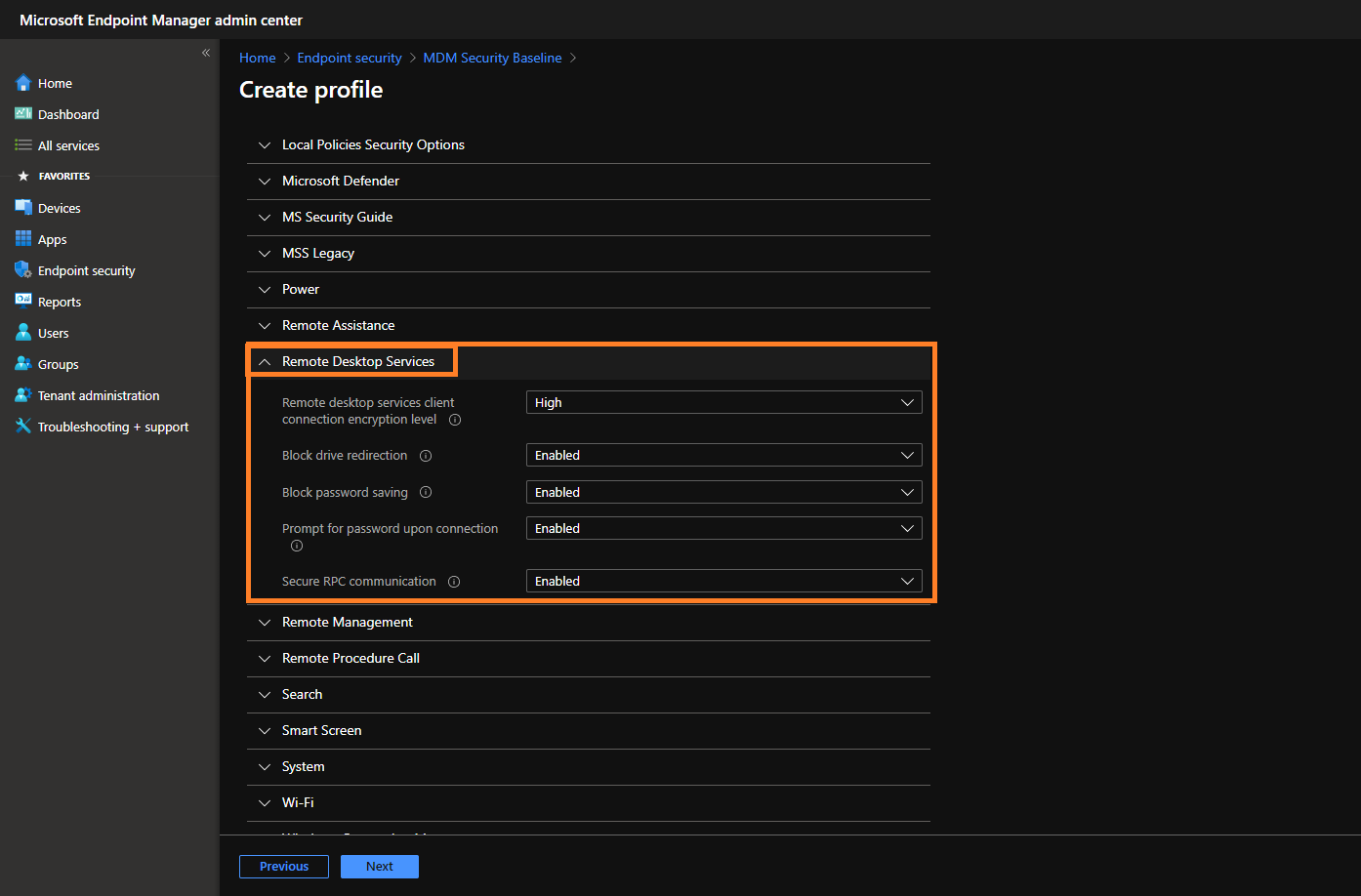Expand the Power section
1361x896 pixels.
[589, 289]
